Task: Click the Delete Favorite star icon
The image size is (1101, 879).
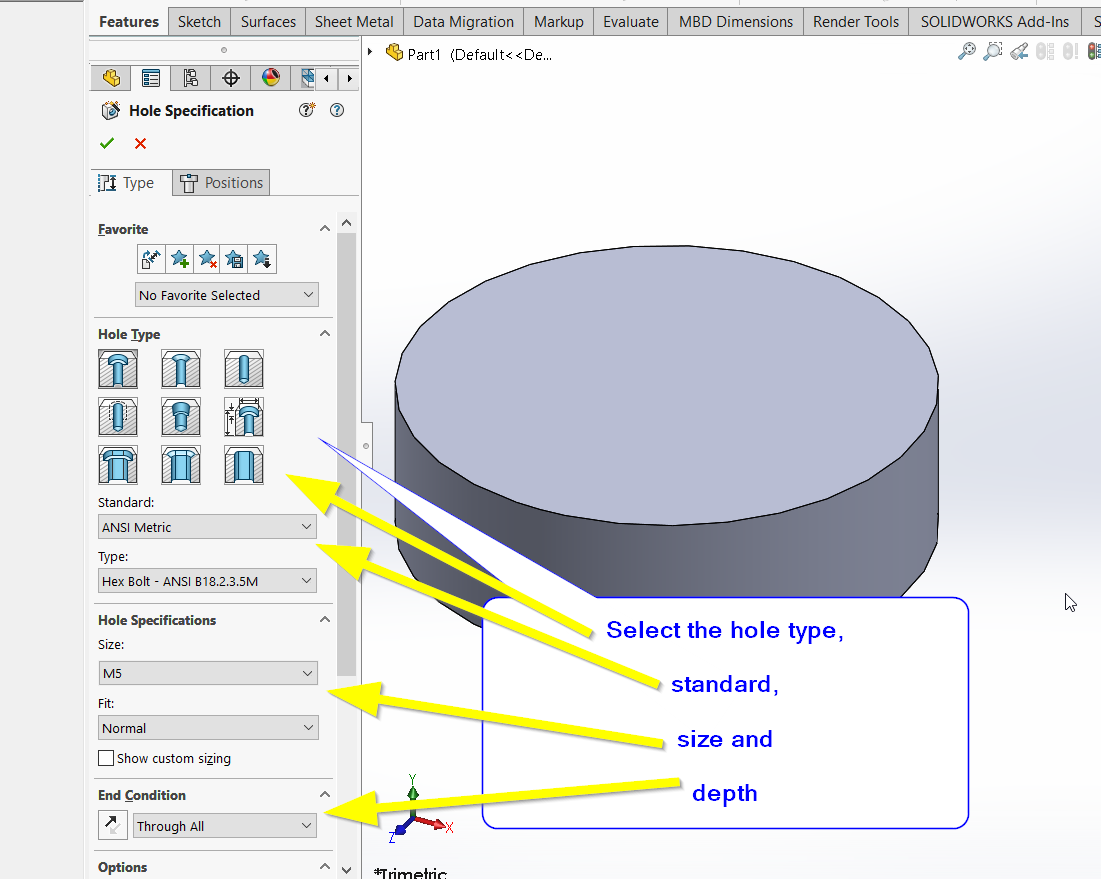Action: click(x=207, y=260)
